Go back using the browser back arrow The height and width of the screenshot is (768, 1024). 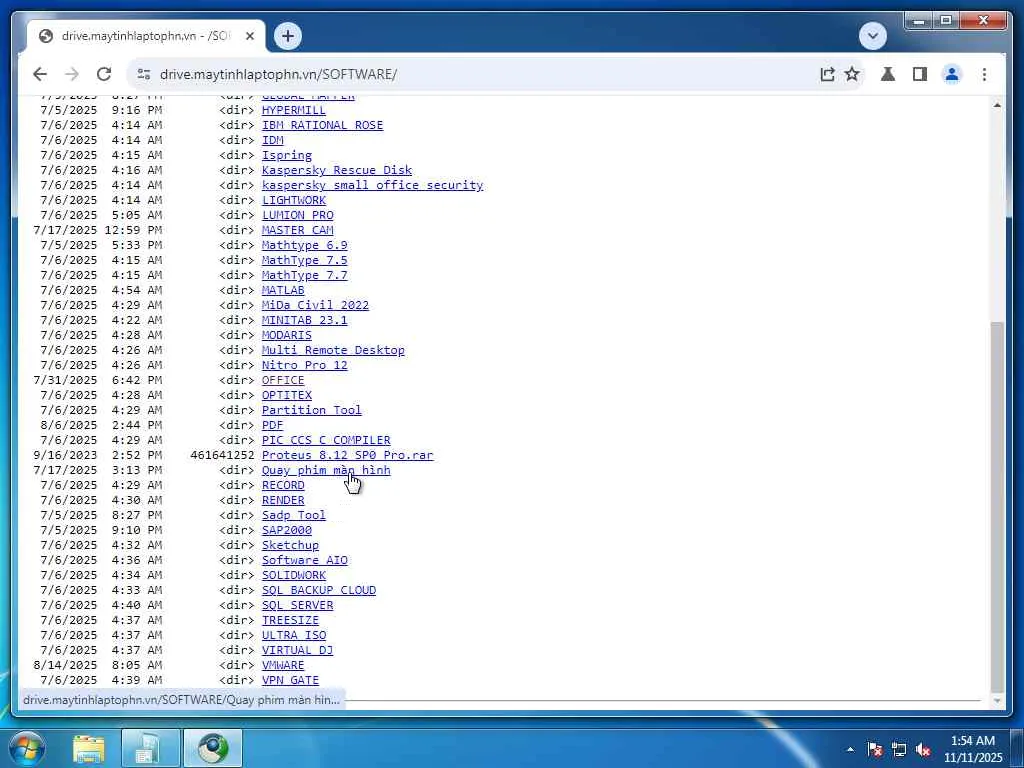pyautogui.click(x=40, y=74)
